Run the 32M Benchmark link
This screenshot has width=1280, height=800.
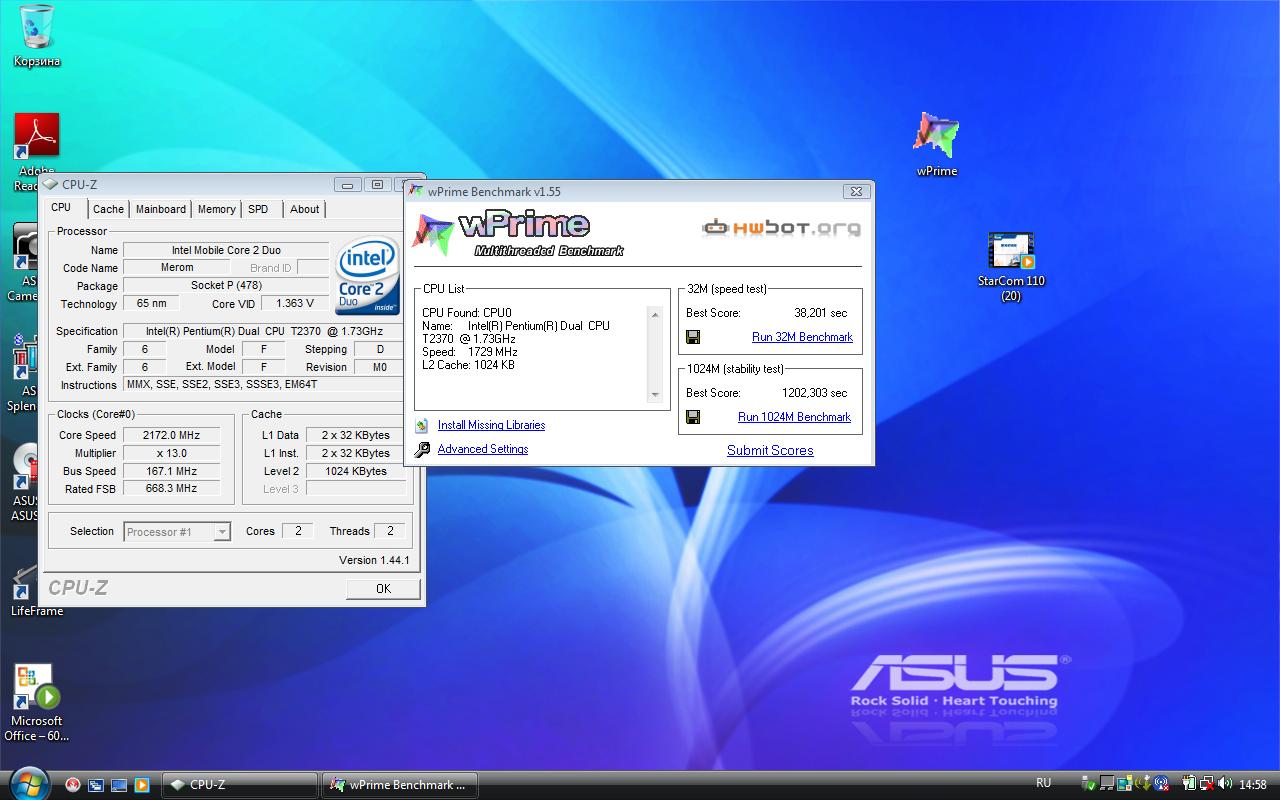tap(802, 337)
